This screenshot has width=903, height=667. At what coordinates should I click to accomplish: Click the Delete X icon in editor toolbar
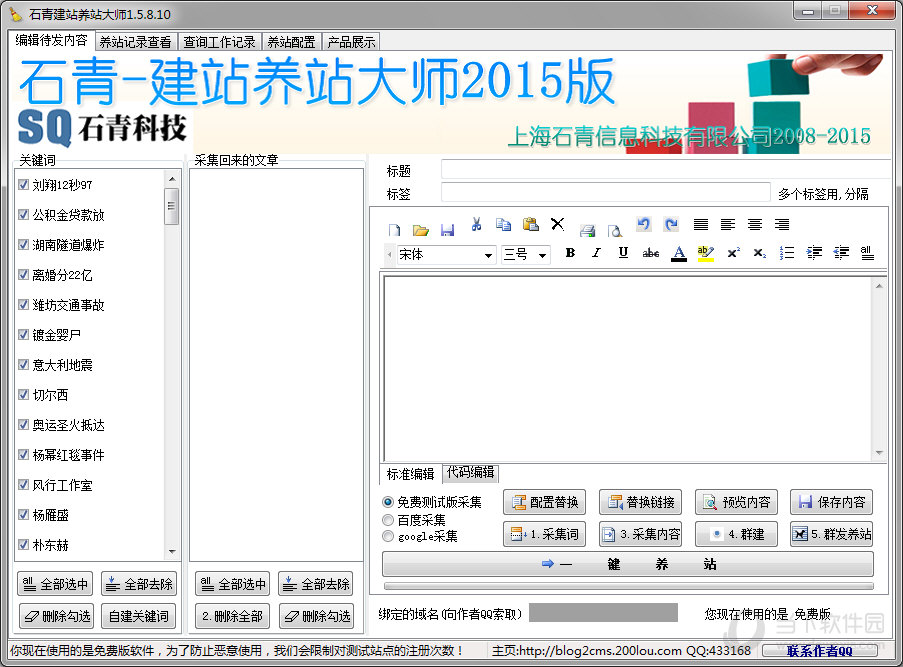point(557,224)
